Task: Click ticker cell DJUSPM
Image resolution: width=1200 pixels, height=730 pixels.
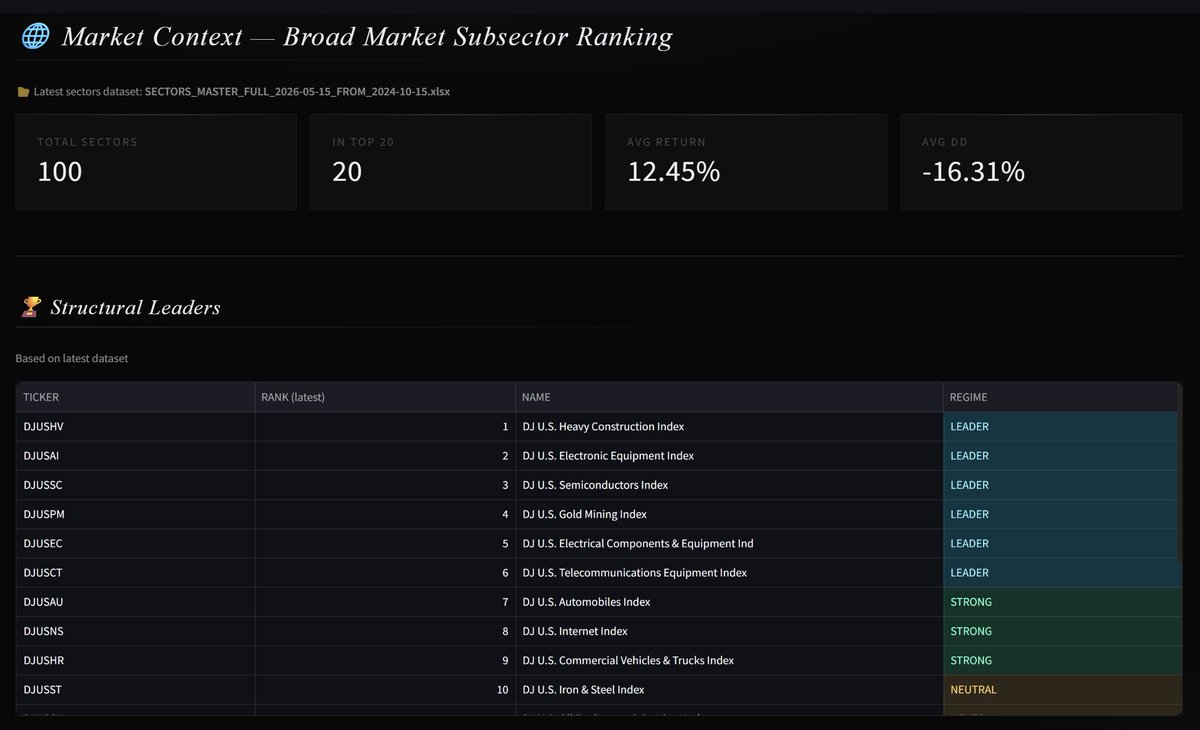Action: [x=135, y=514]
